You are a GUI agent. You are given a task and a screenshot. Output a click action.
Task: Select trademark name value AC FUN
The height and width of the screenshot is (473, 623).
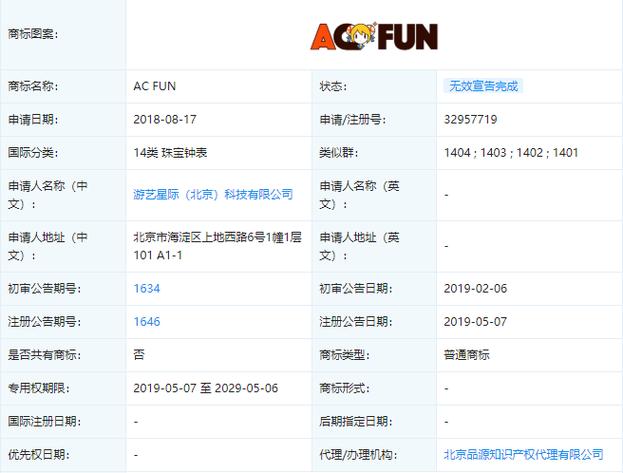[x=155, y=86]
